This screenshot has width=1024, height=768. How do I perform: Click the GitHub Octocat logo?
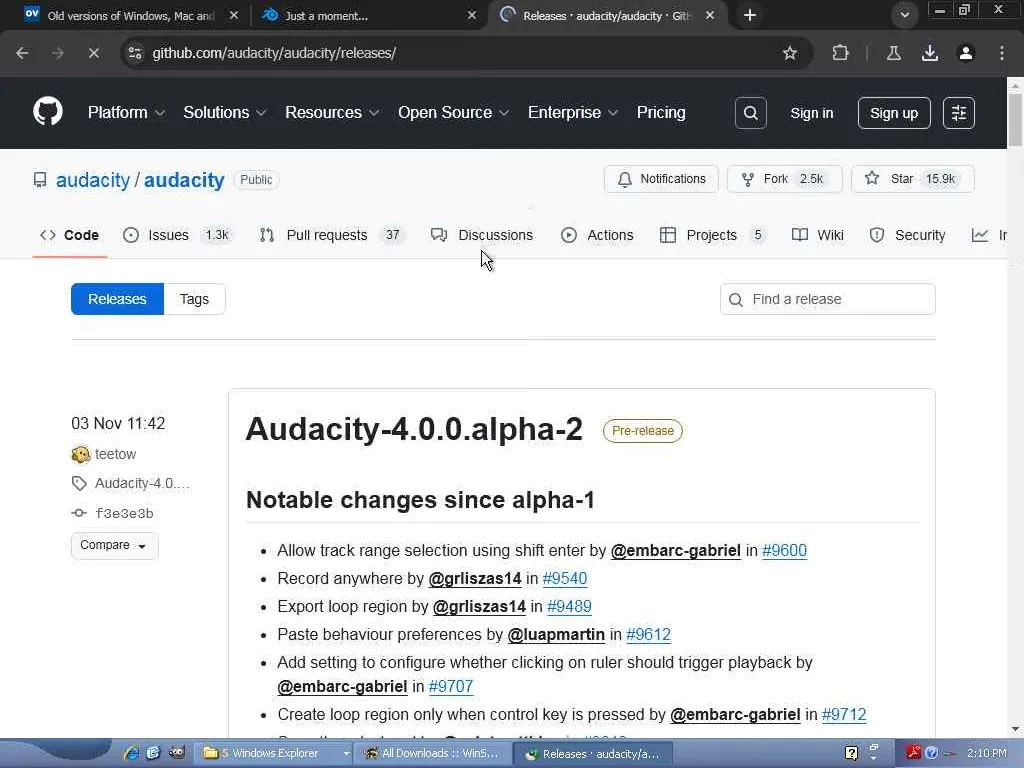pyautogui.click(x=48, y=112)
